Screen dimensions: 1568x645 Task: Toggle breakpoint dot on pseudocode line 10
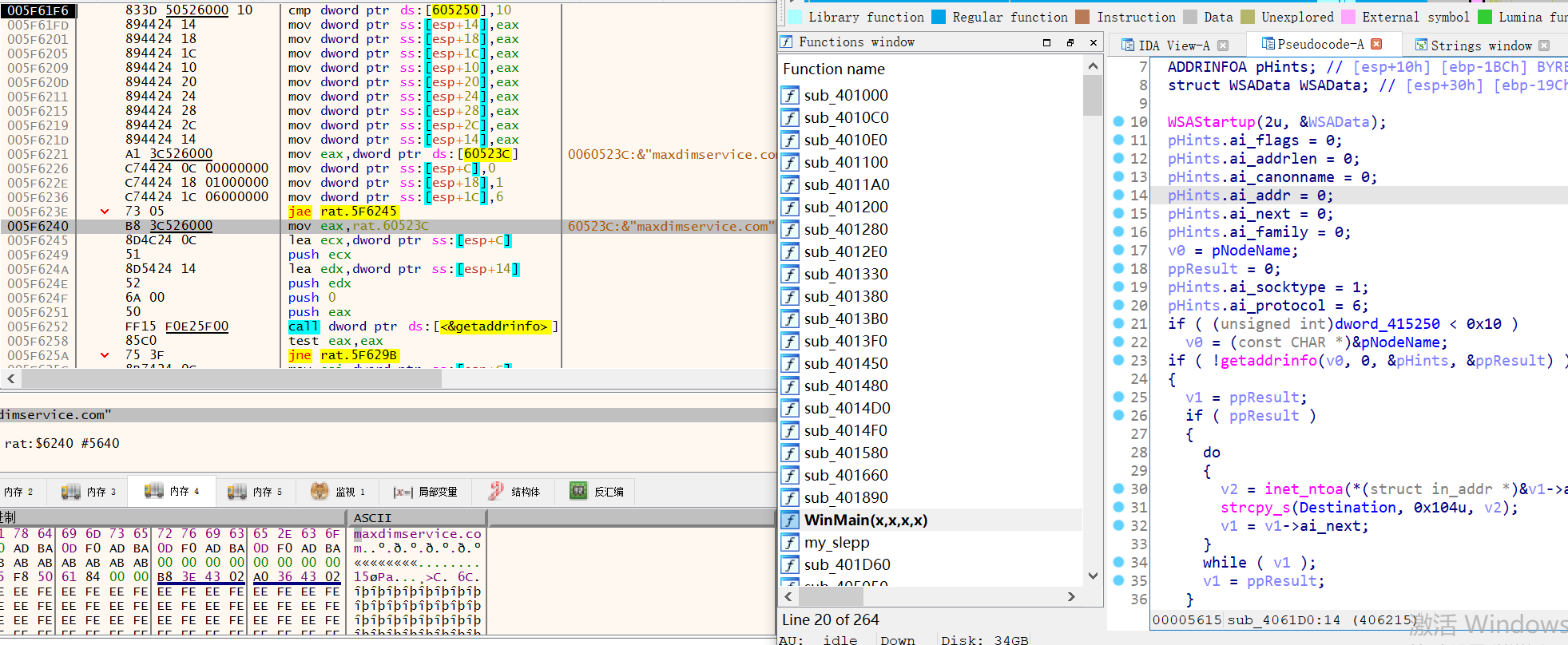coord(1118,121)
